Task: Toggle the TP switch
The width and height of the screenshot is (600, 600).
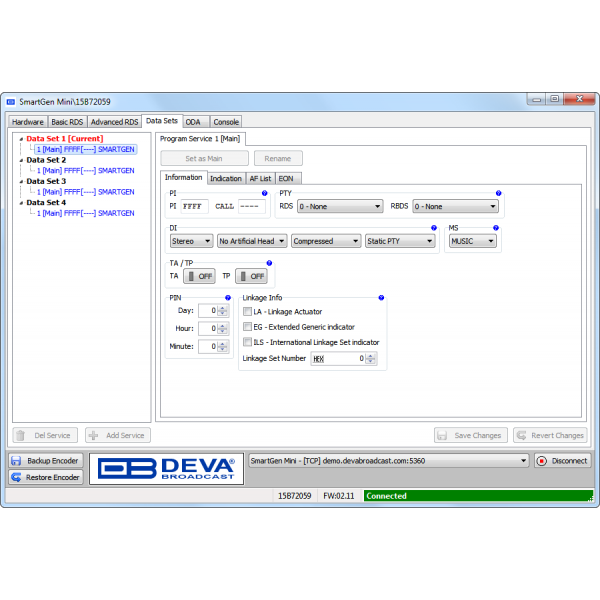Action: click(251, 276)
